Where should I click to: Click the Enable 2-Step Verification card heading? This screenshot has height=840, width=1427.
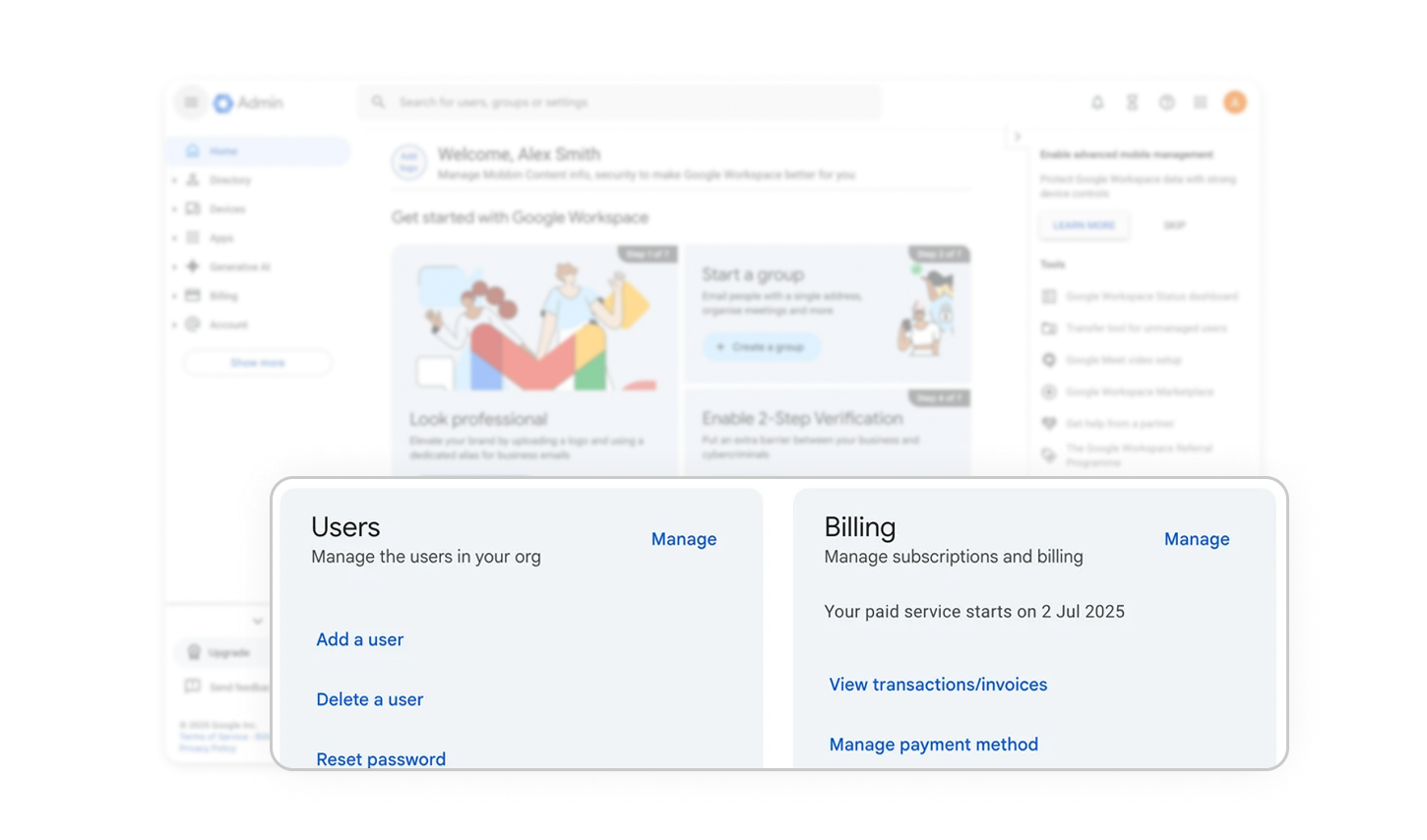coord(802,418)
